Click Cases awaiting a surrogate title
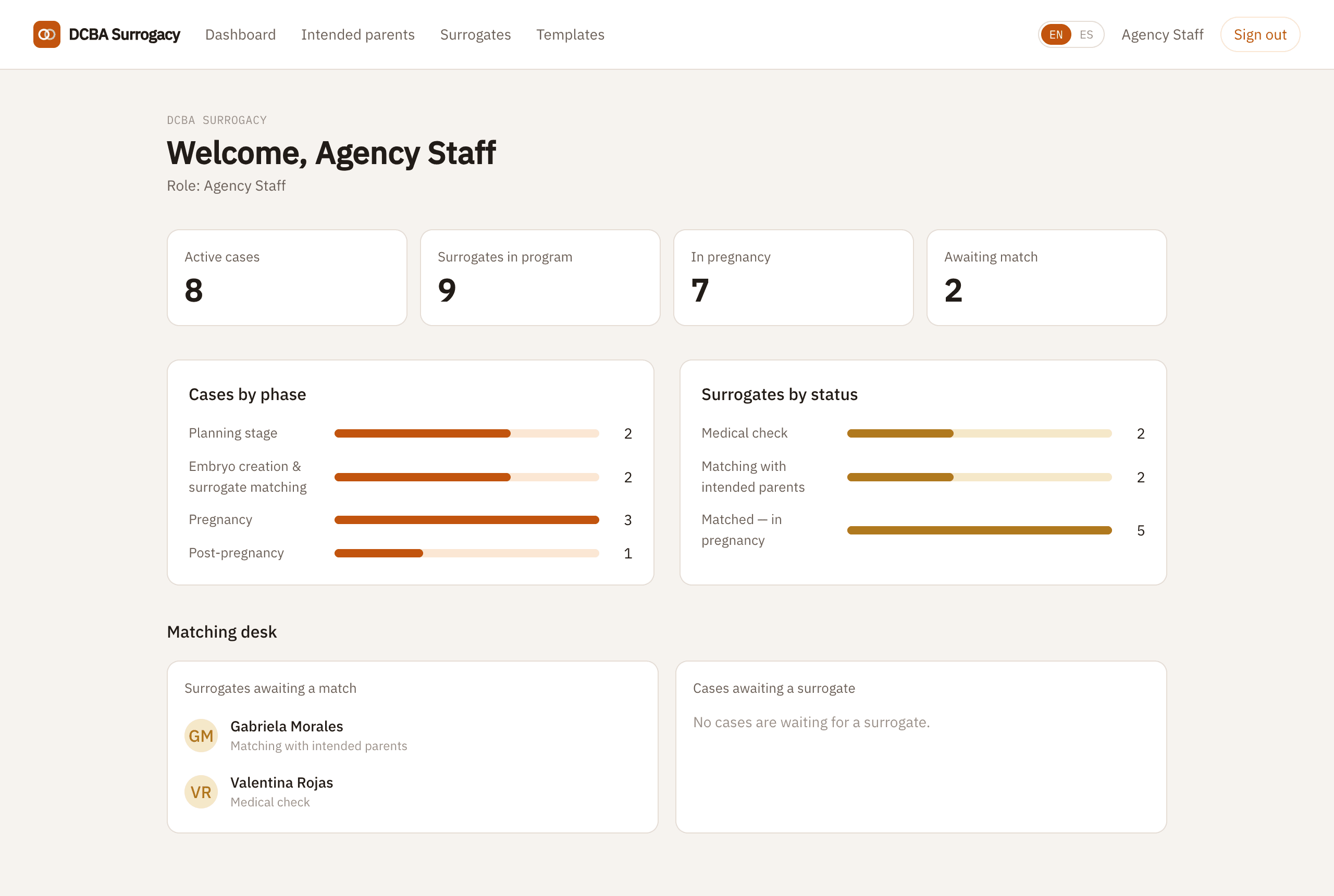The width and height of the screenshot is (1334, 896). point(774,688)
